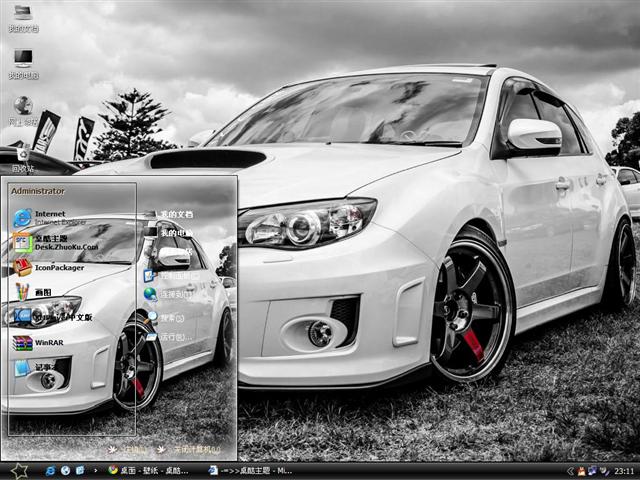The width and height of the screenshot is (640, 480).
Task: Open the 我的电脑 desktop icon
Action: pyautogui.click(x=23, y=64)
